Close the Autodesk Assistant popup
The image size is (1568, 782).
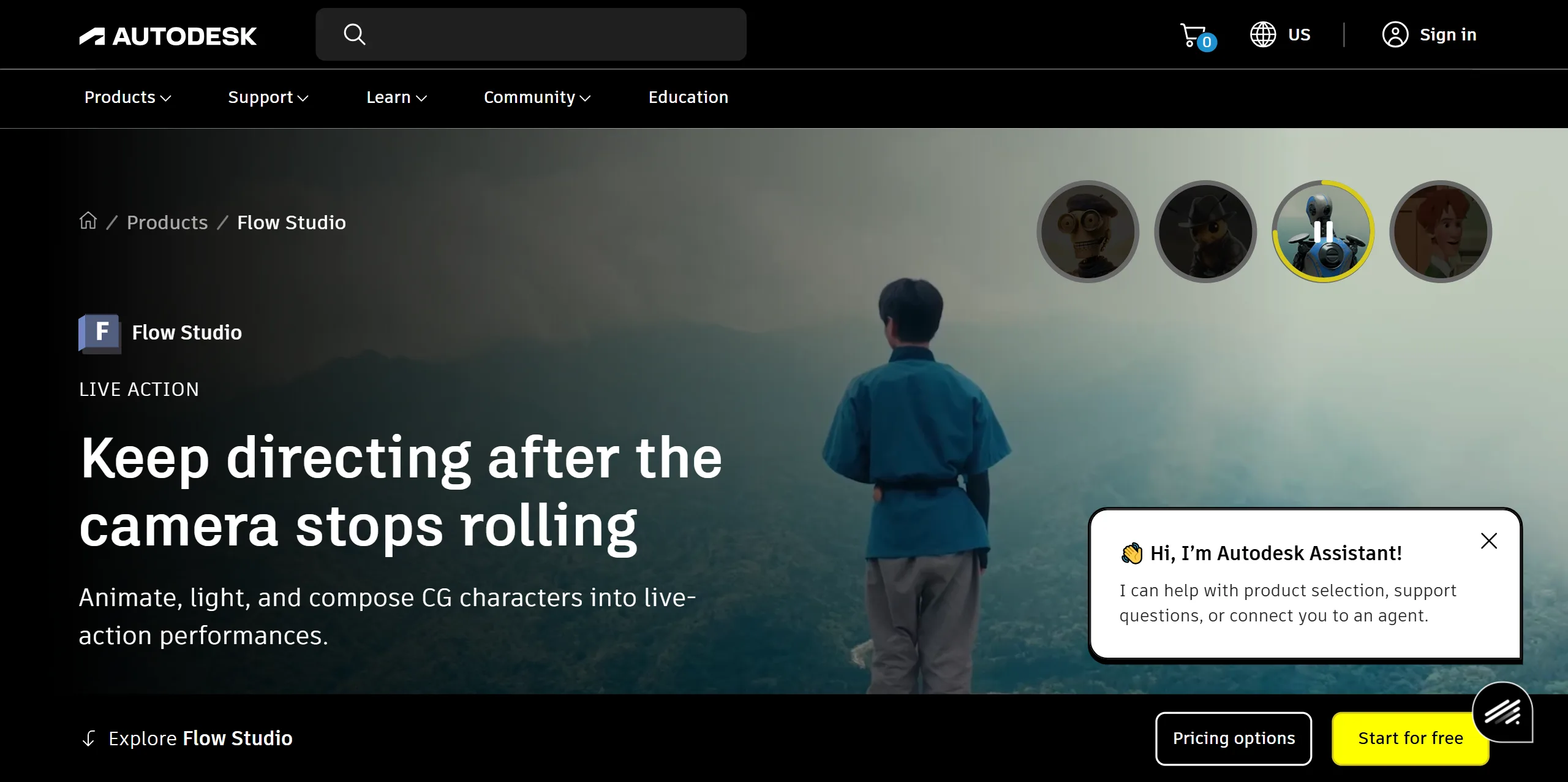click(x=1488, y=541)
